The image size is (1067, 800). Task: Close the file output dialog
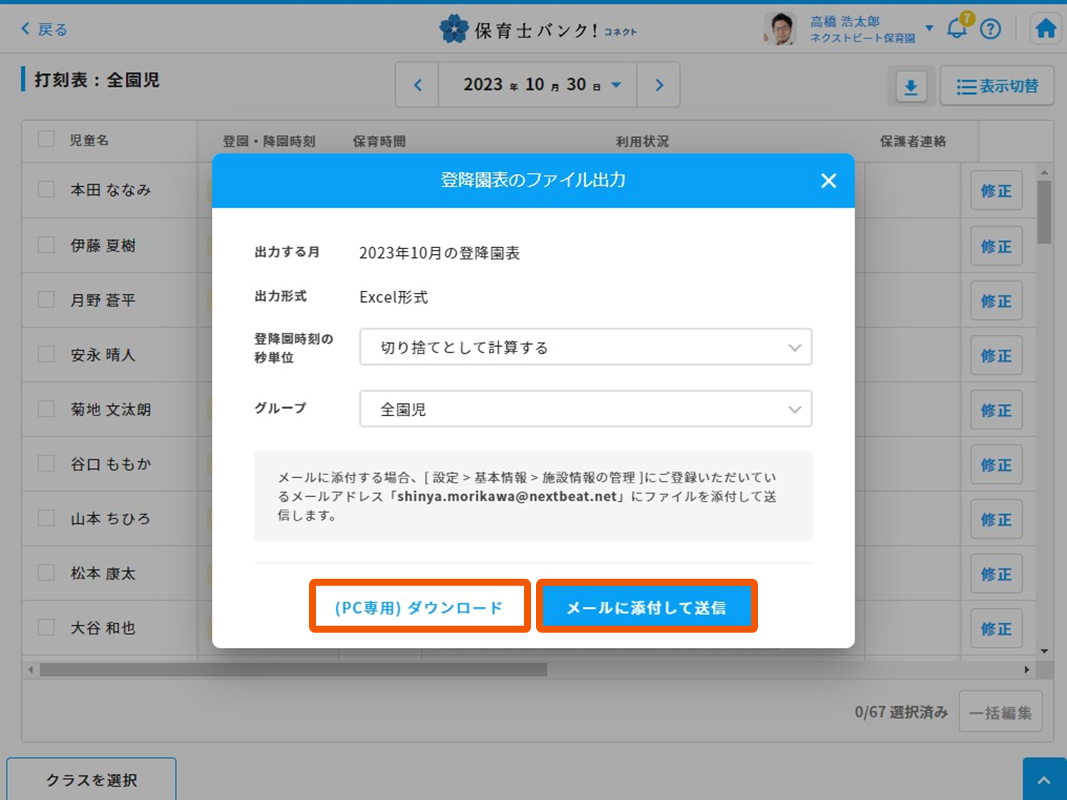click(828, 180)
